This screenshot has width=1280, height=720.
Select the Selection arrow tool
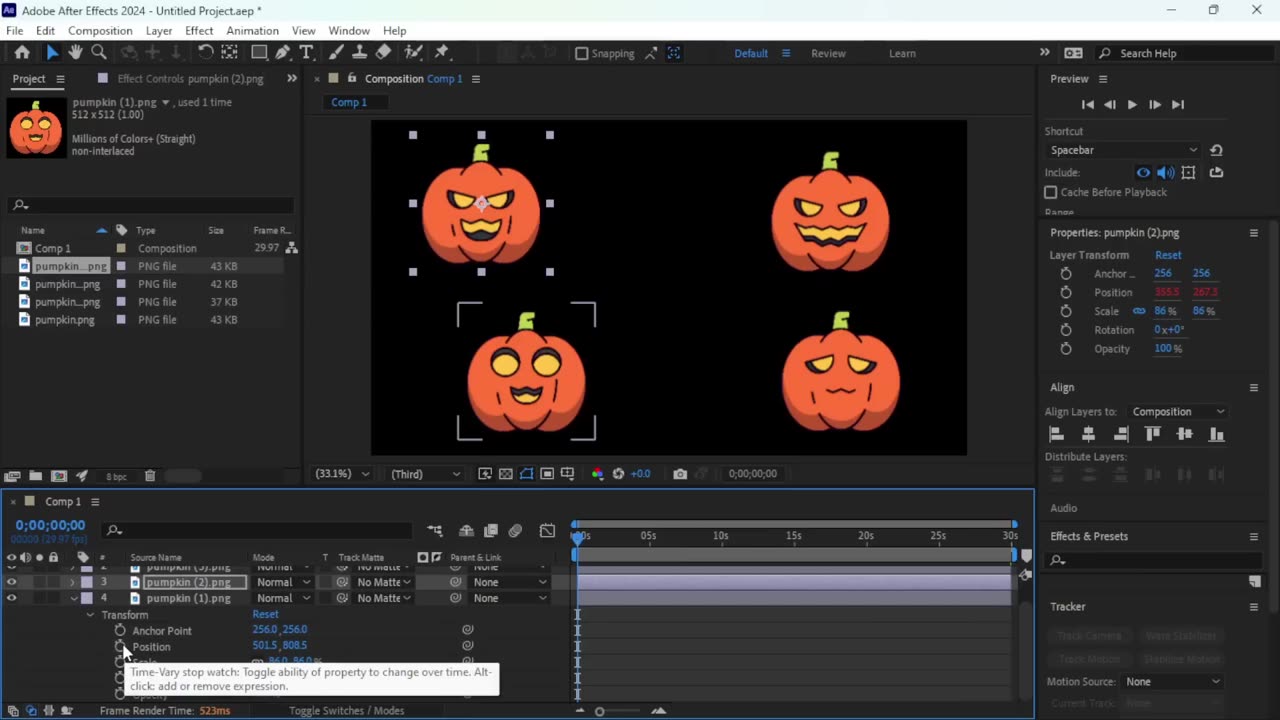point(52,53)
